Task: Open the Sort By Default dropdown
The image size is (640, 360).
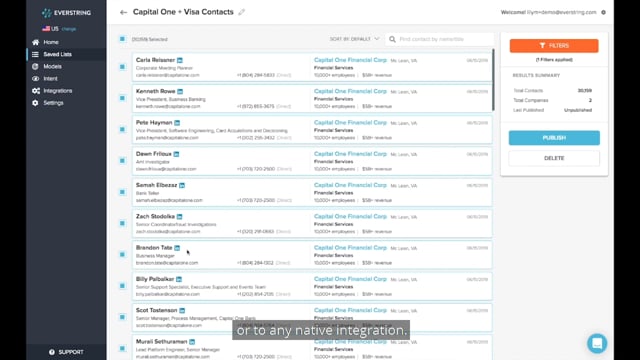Action: (x=354, y=39)
